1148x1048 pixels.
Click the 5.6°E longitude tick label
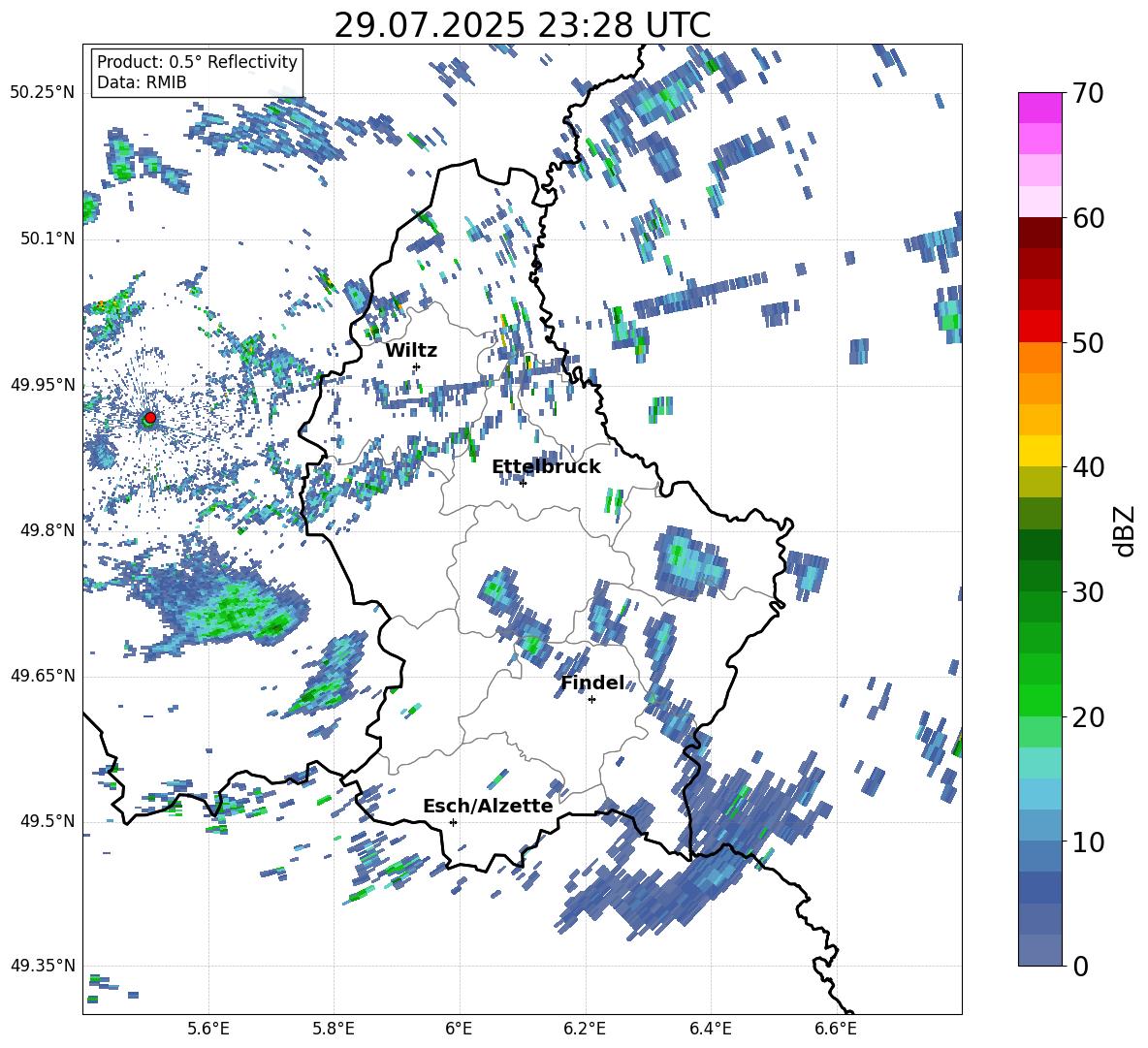(208, 1029)
